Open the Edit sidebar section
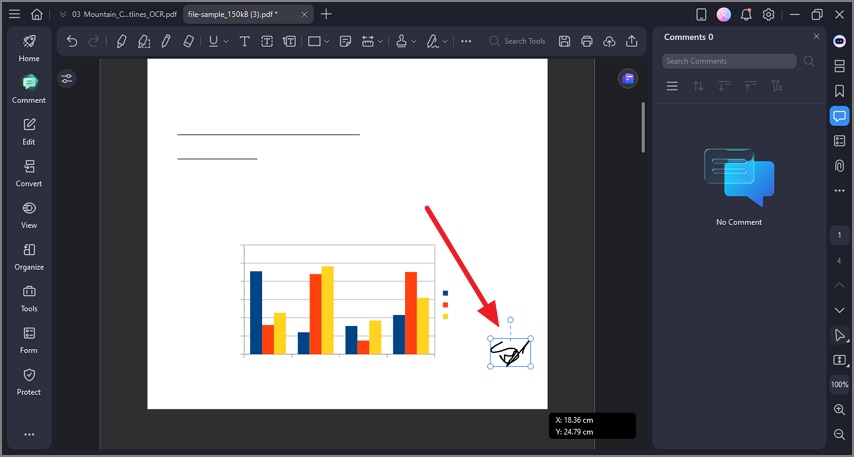The image size is (854, 457). pos(29,131)
